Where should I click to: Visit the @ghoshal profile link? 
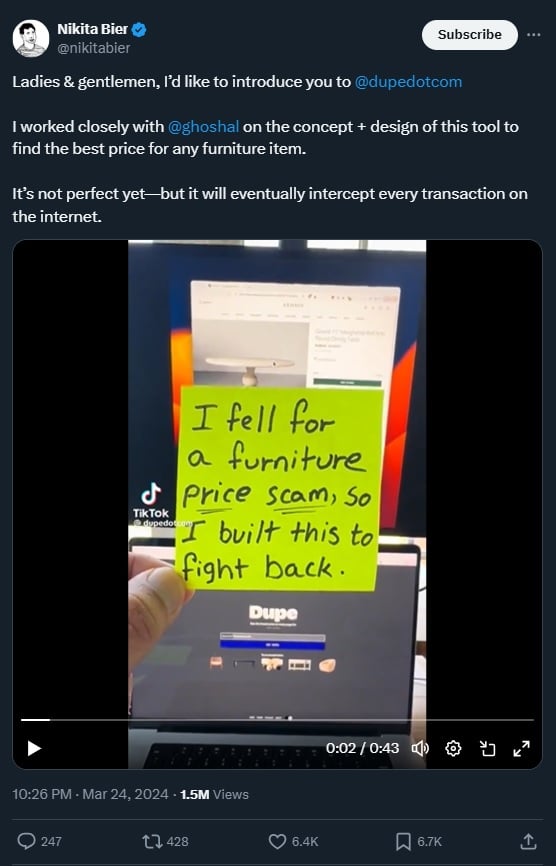click(203, 126)
